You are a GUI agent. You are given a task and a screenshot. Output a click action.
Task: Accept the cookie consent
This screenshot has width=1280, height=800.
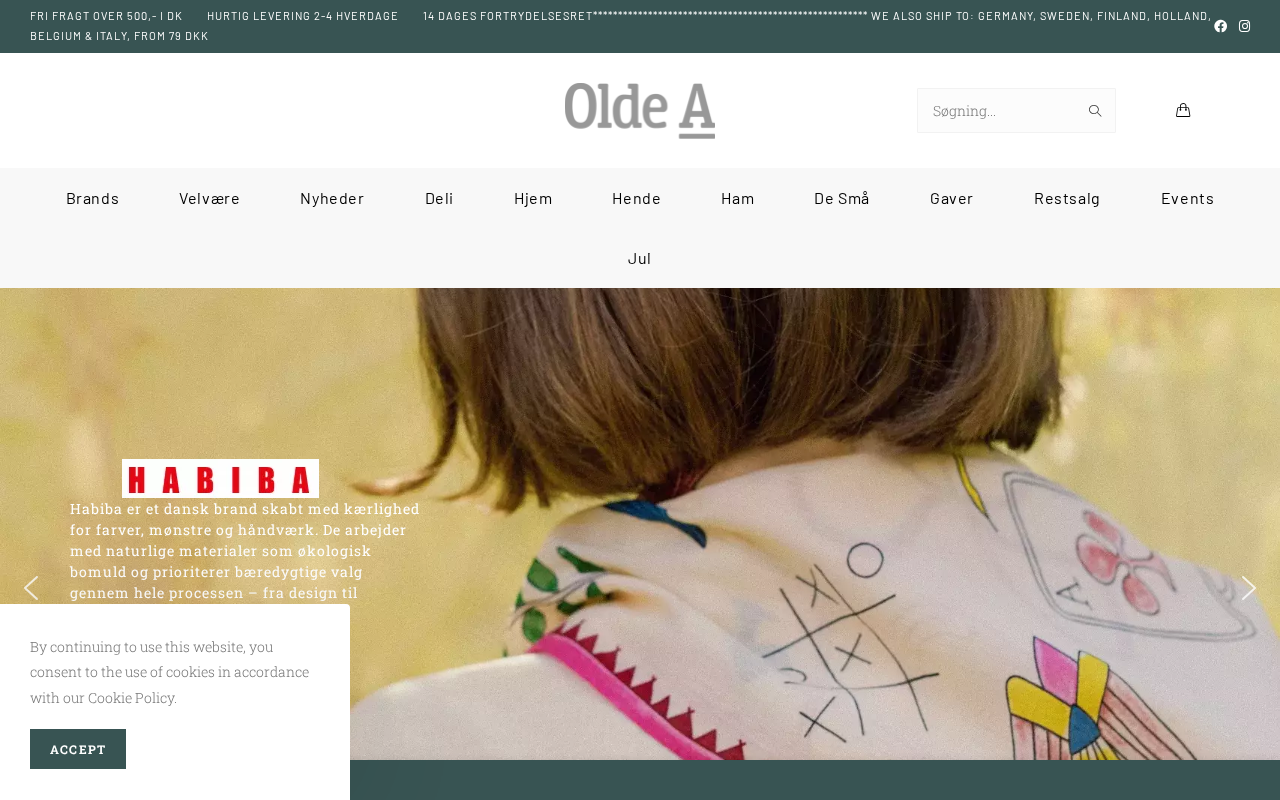(78, 749)
